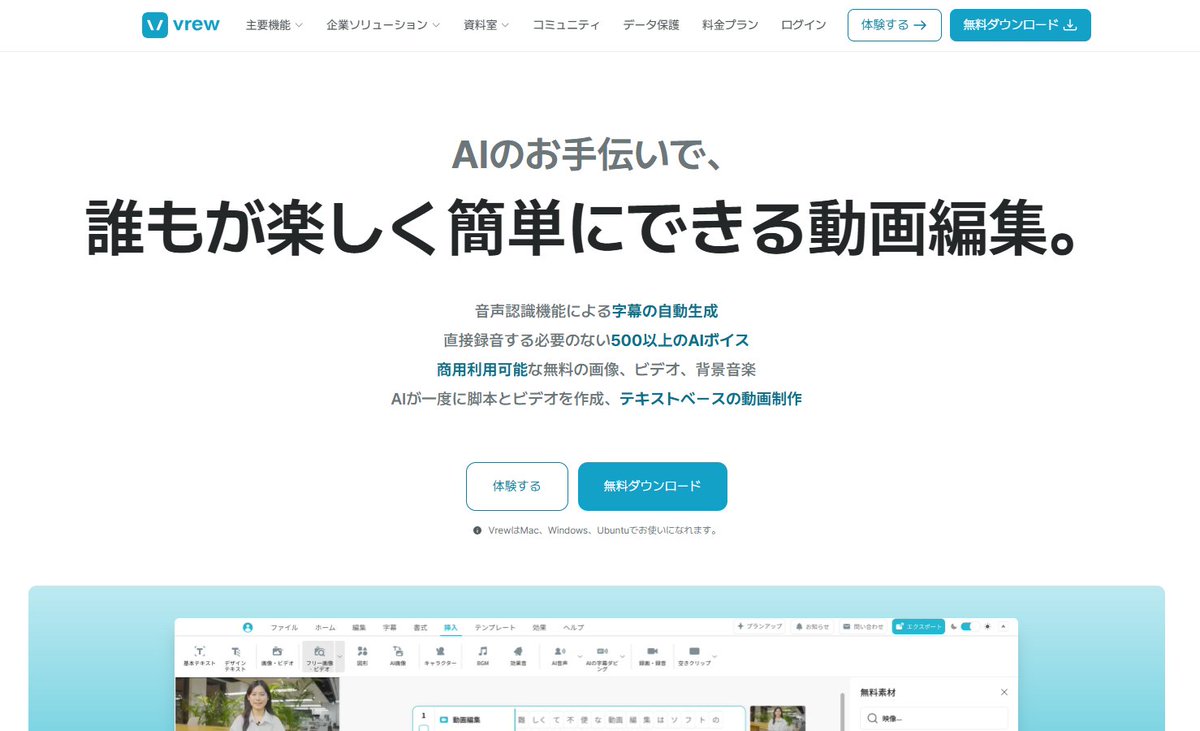Select the 基本テキスト tool

(x=200, y=656)
